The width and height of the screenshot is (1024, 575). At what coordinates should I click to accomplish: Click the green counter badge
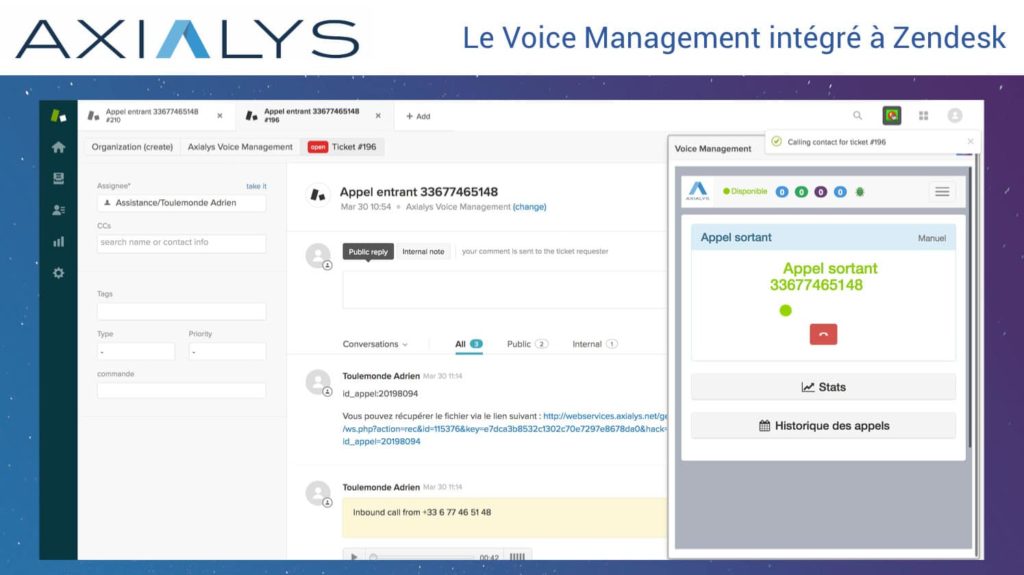tap(801, 191)
